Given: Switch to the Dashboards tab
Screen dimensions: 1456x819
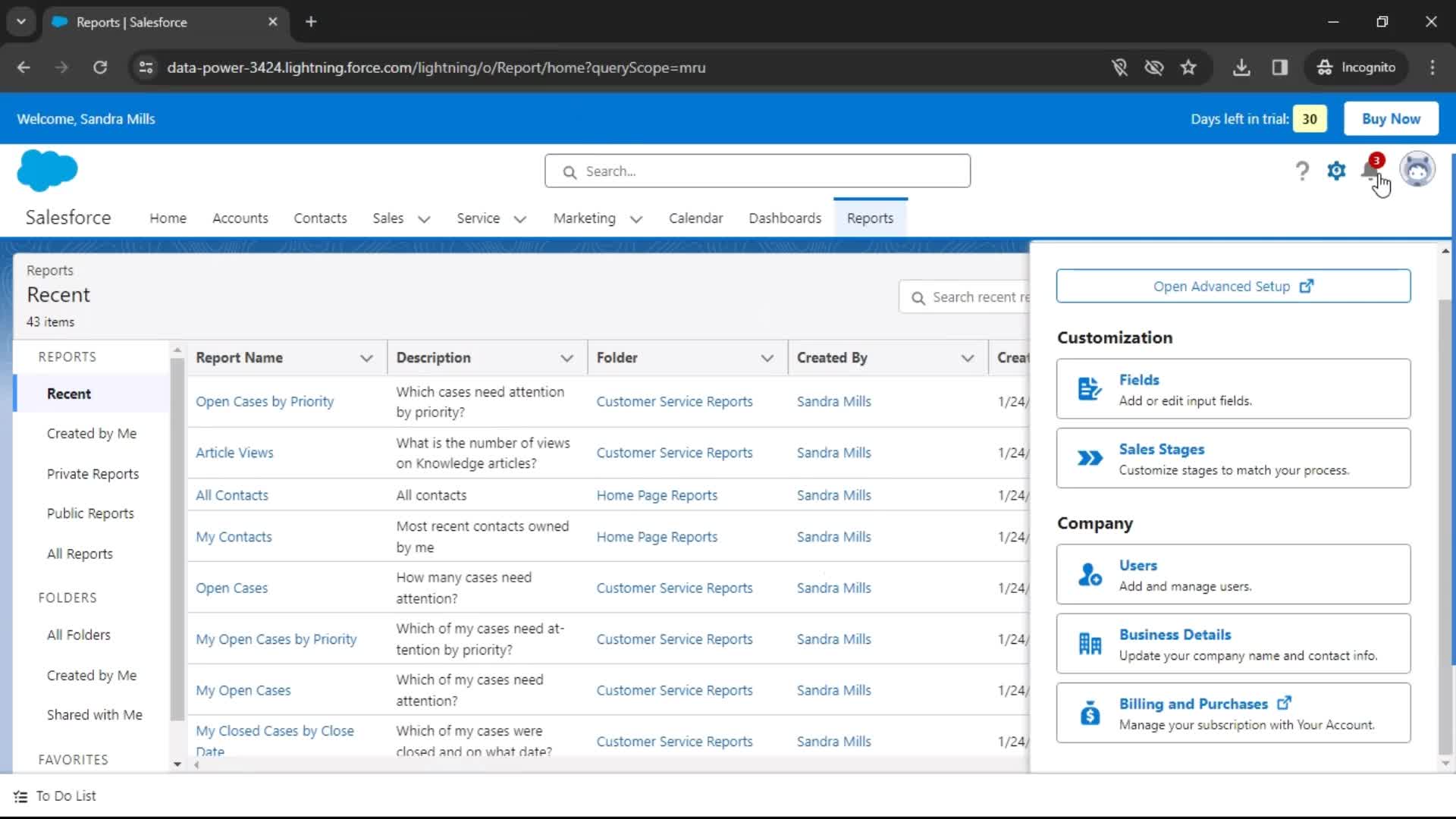Looking at the screenshot, I should pos(785,218).
